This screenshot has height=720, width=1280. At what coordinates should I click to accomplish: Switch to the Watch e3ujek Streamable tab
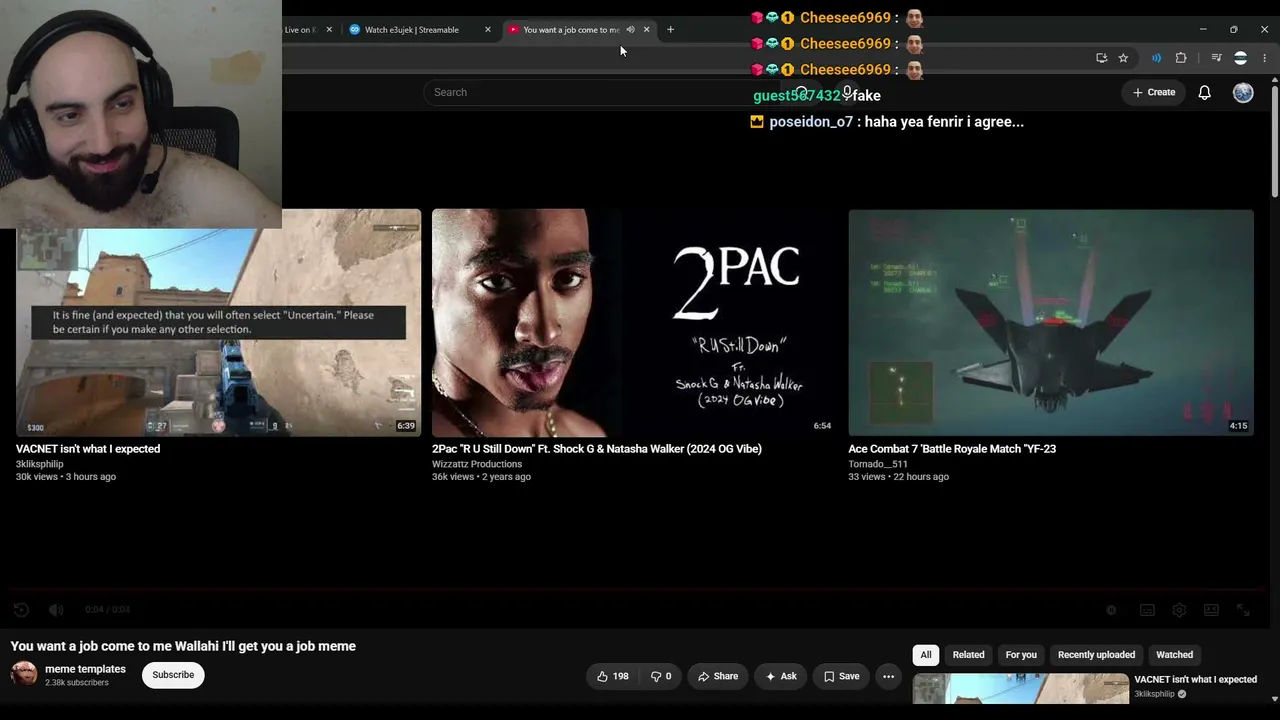click(412, 30)
